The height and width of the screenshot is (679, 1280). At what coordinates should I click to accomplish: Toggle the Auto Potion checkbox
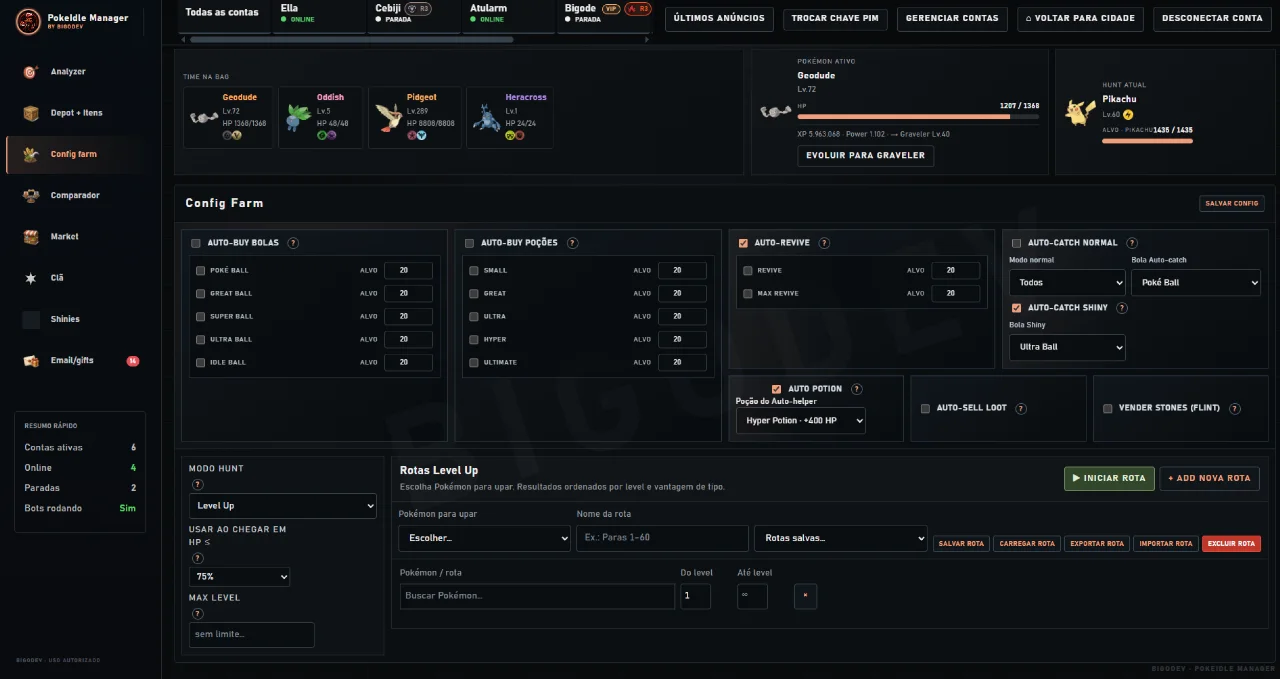pos(777,389)
